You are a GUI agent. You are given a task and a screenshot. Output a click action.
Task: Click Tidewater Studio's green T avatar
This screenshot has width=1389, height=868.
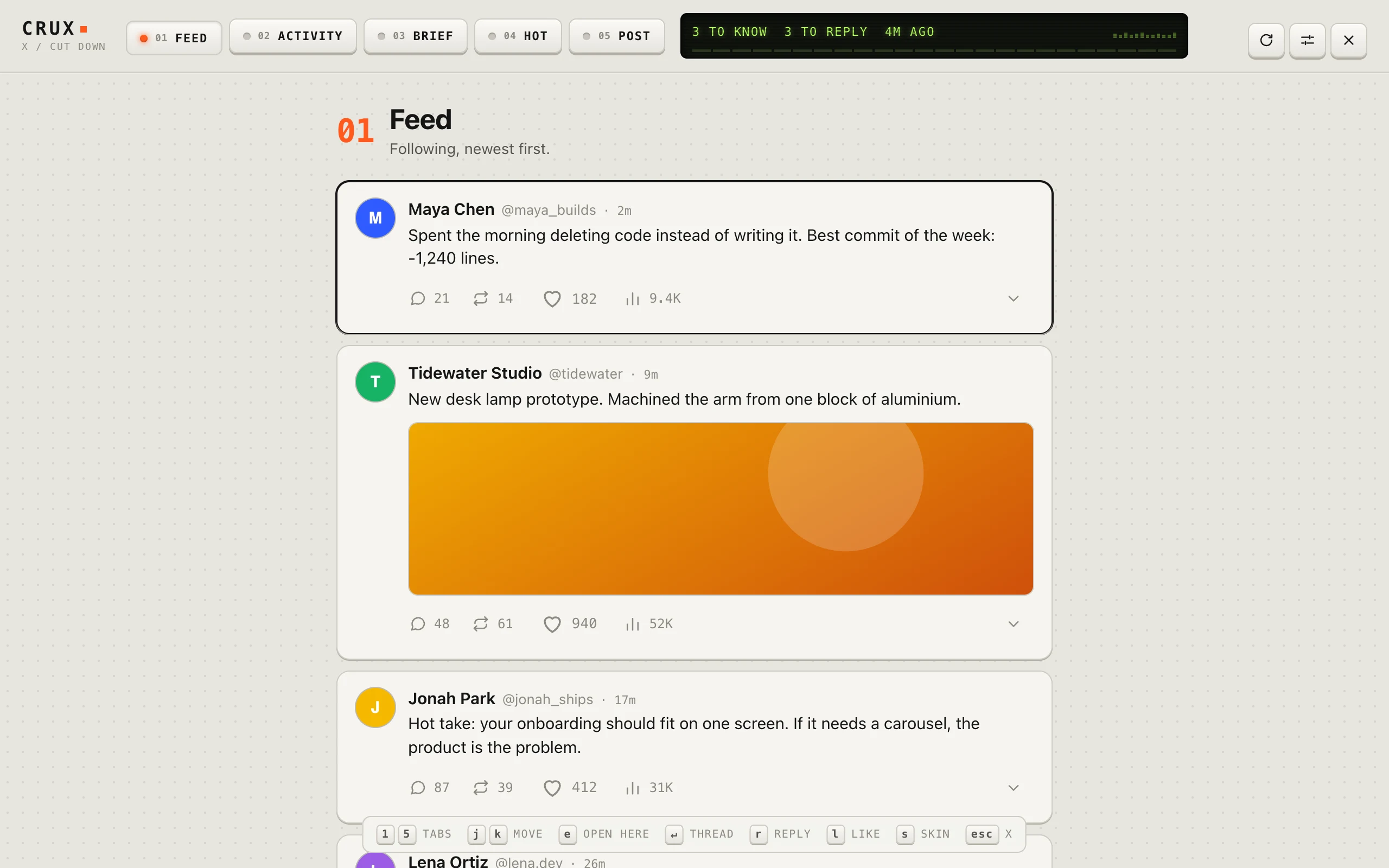[375, 382]
